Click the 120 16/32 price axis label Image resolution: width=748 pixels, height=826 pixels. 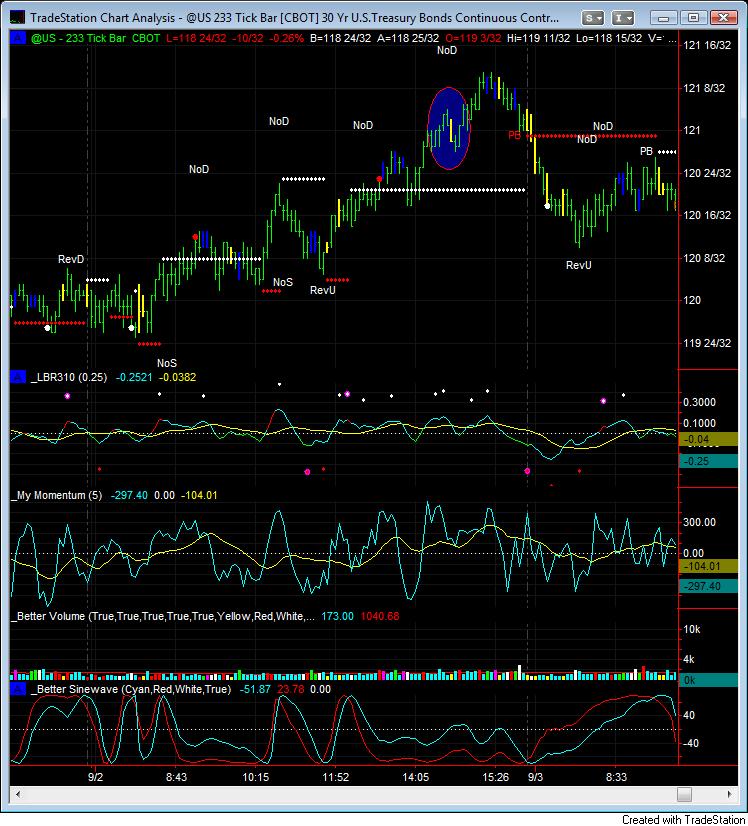pyautogui.click(x=707, y=215)
